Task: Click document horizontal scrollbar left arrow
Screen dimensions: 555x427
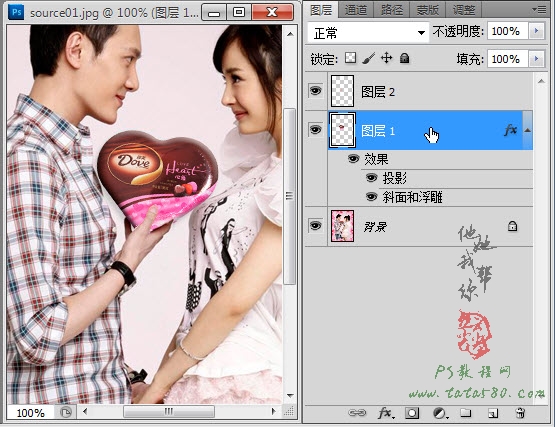Action: [85, 411]
